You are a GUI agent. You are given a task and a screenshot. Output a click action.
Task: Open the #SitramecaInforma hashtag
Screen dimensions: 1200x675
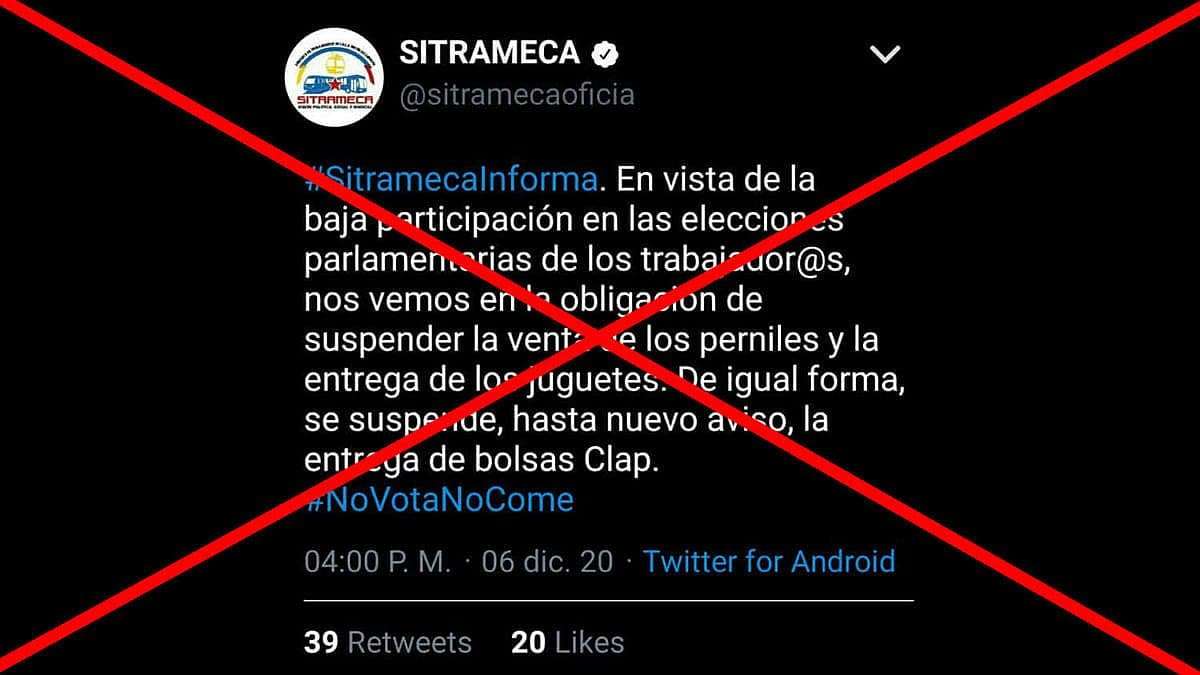(451, 181)
